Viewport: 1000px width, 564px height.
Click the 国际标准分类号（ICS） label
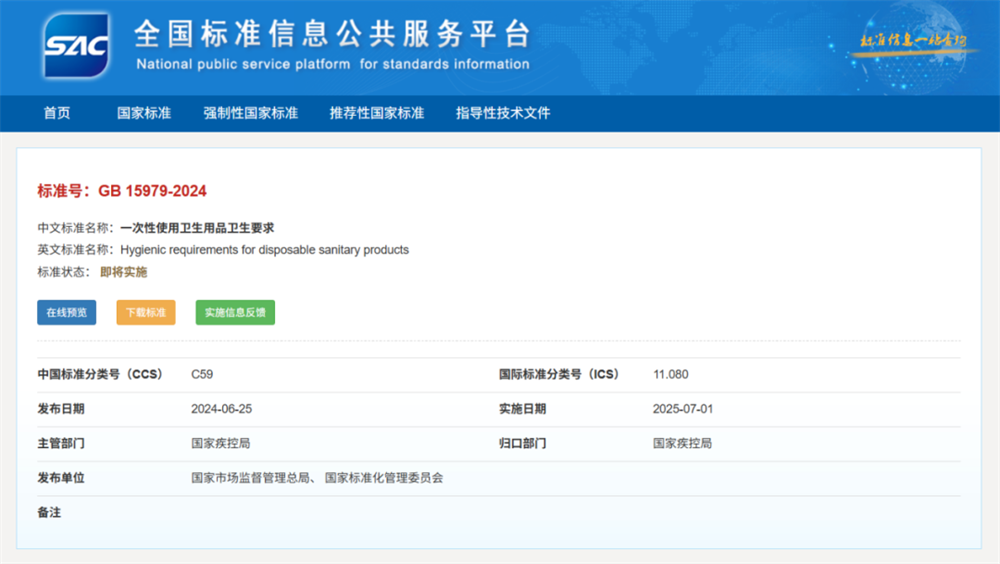pyautogui.click(x=559, y=375)
